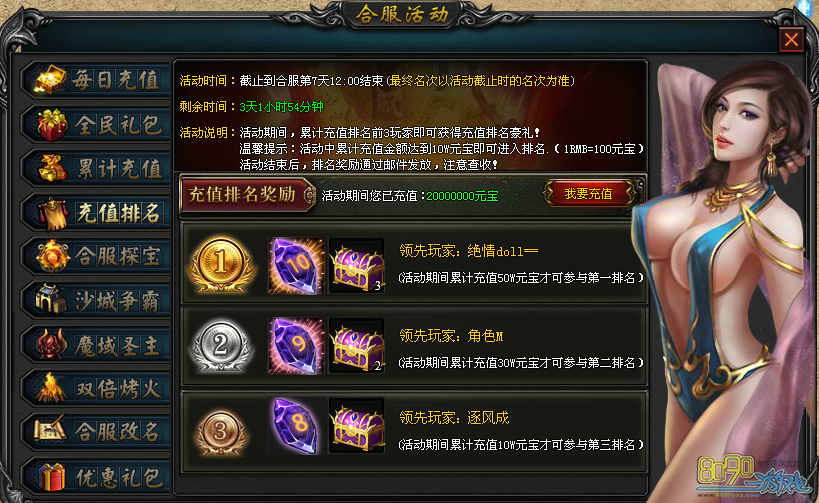Select the 魔域圣主 demon lord tab

pos(97,345)
